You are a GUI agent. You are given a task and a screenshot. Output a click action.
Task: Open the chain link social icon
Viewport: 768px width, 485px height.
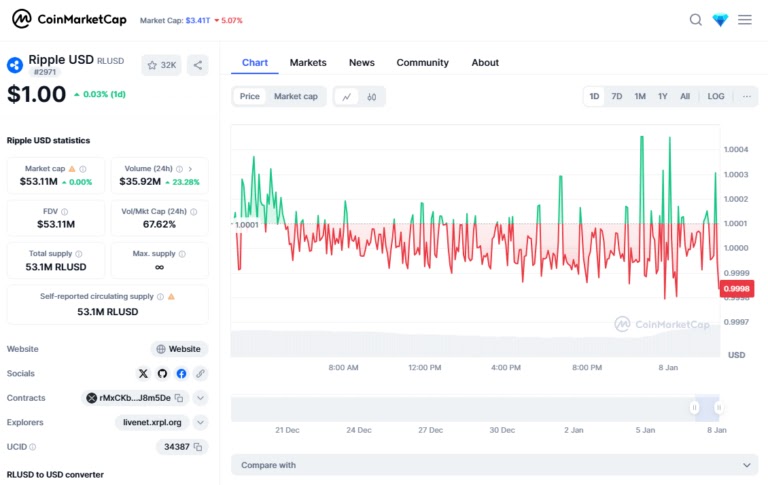(x=200, y=374)
